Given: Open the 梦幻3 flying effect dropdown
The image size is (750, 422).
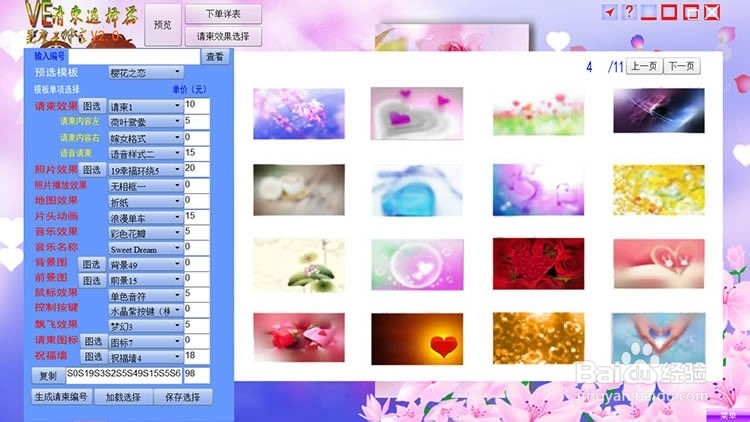Looking at the screenshot, I should pyautogui.click(x=145, y=326).
